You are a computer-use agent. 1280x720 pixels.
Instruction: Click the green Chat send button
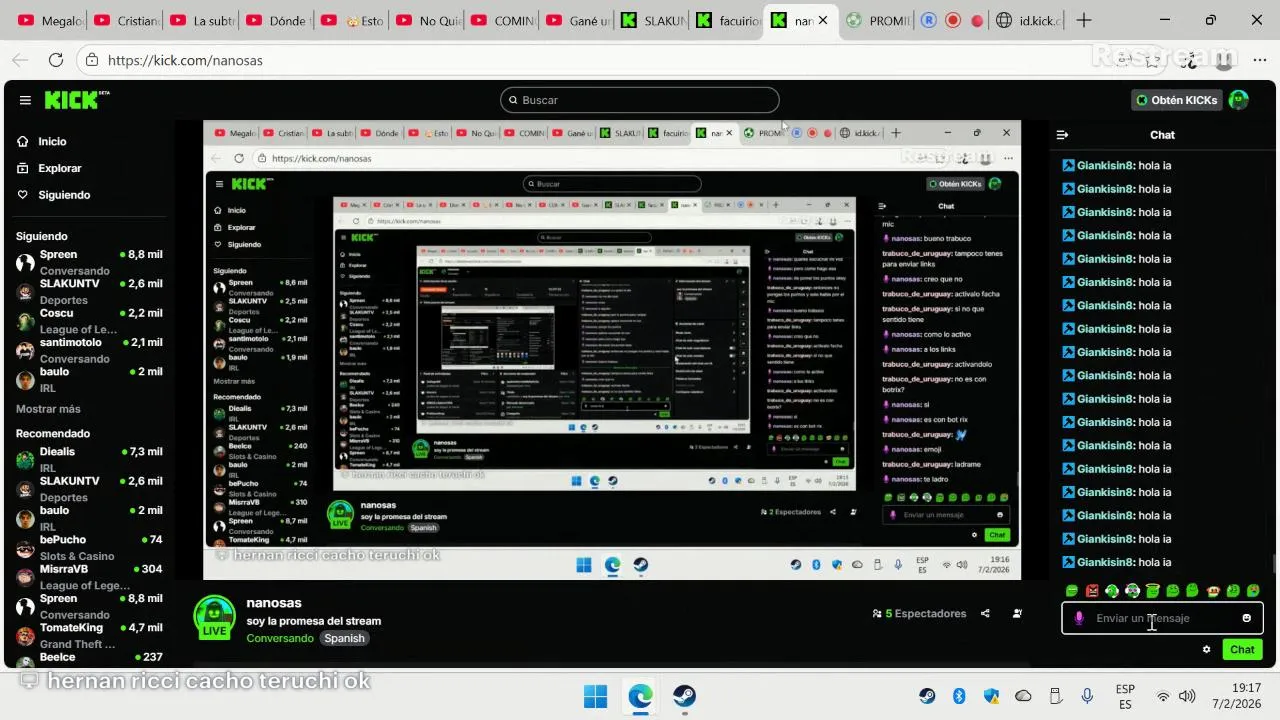tap(1242, 649)
